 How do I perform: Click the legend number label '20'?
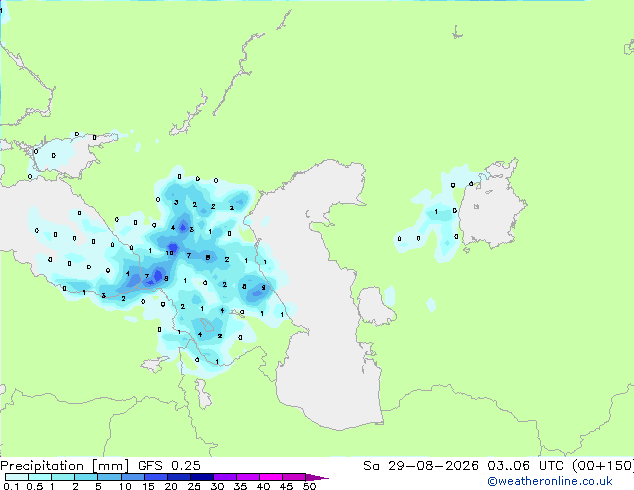171,486
